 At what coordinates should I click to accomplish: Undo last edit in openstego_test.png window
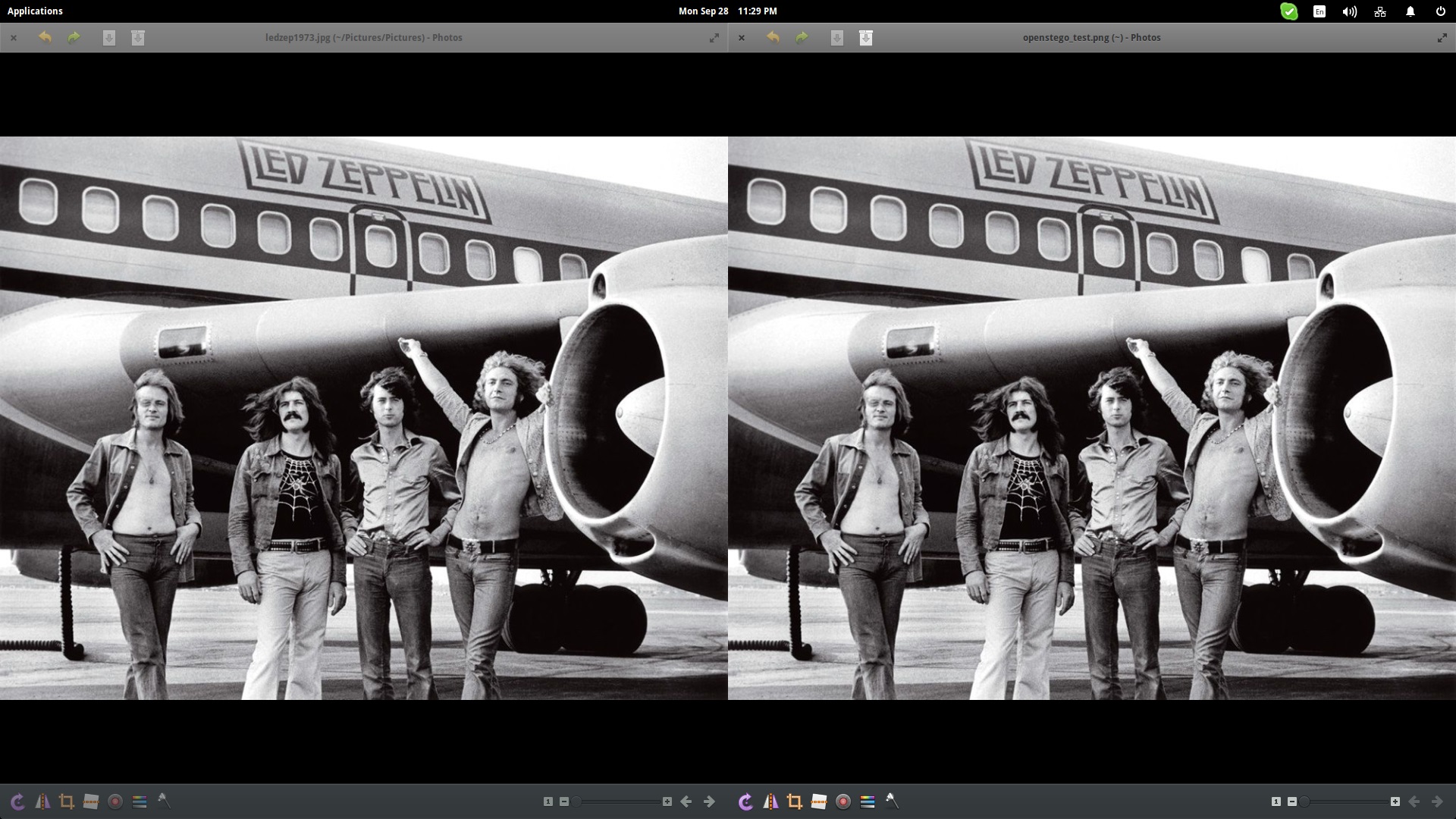point(773,37)
